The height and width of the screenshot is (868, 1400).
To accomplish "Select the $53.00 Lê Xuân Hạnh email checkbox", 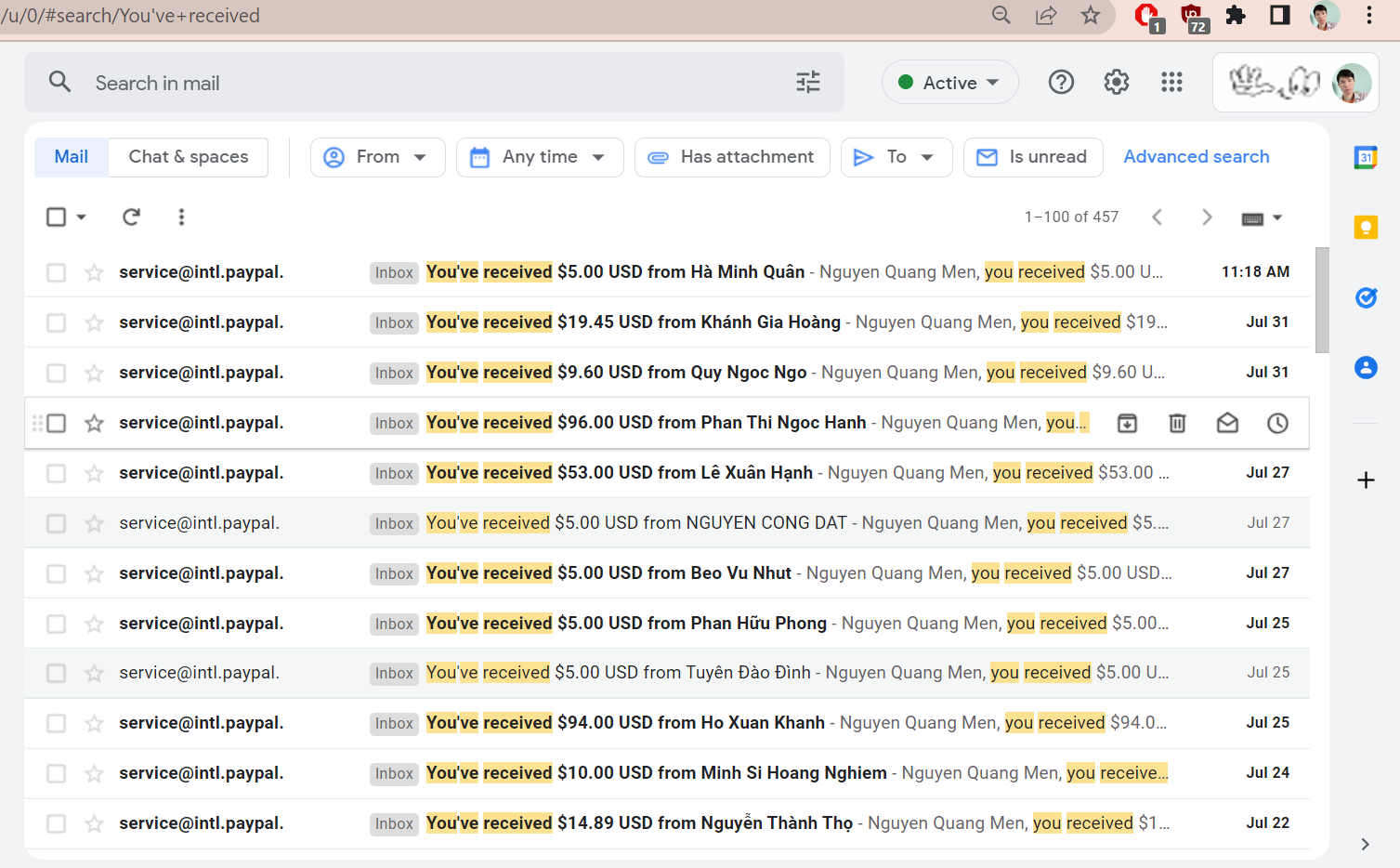I will click(x=57, y=473).
